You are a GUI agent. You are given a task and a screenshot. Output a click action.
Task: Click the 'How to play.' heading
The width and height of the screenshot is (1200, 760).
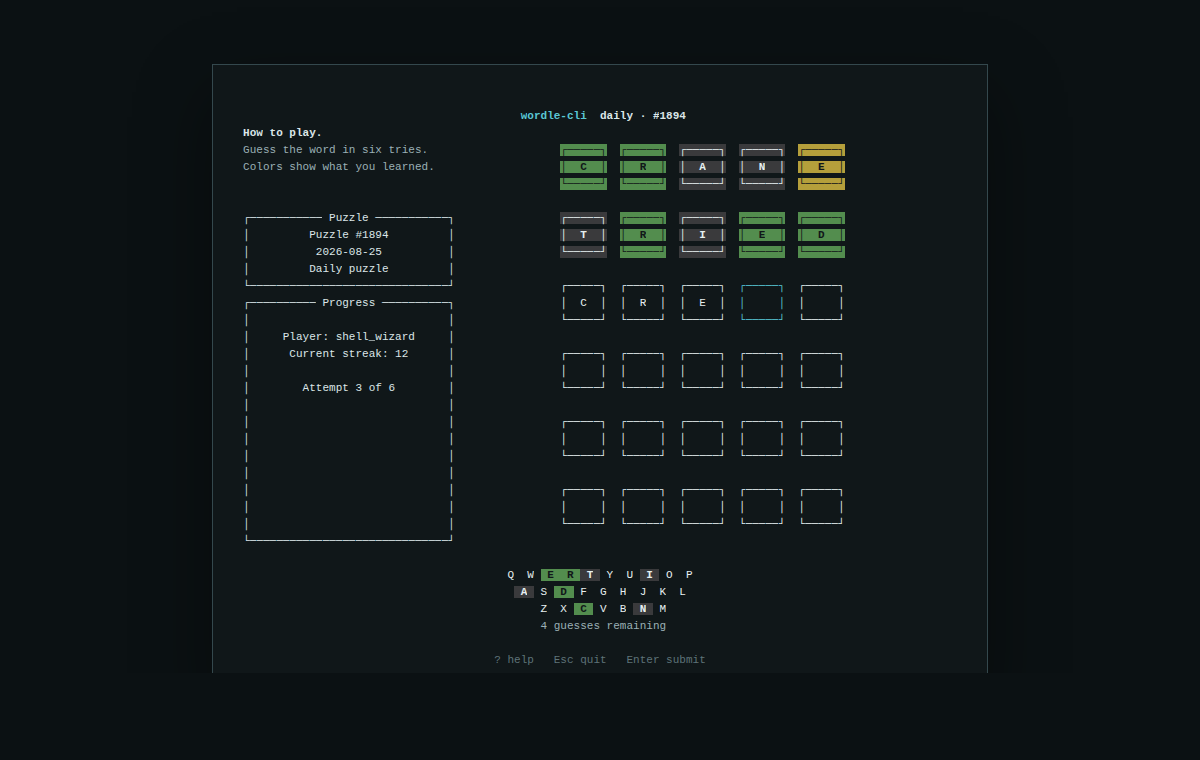282,133
